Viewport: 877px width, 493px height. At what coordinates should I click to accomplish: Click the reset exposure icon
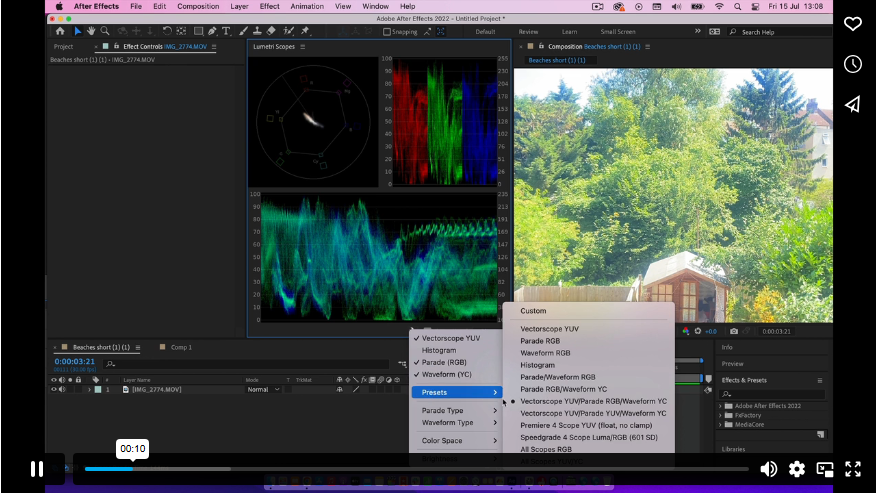[x=697, y=331]
